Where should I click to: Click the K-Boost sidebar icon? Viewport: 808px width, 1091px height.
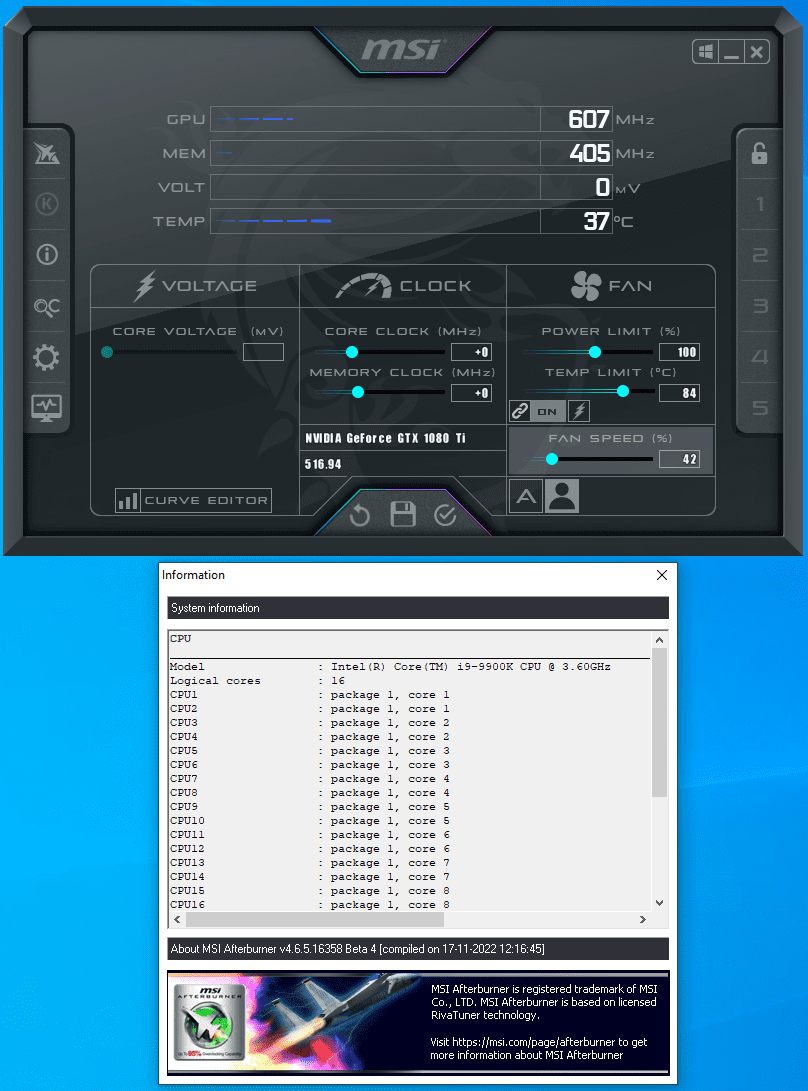coord(47,204)
